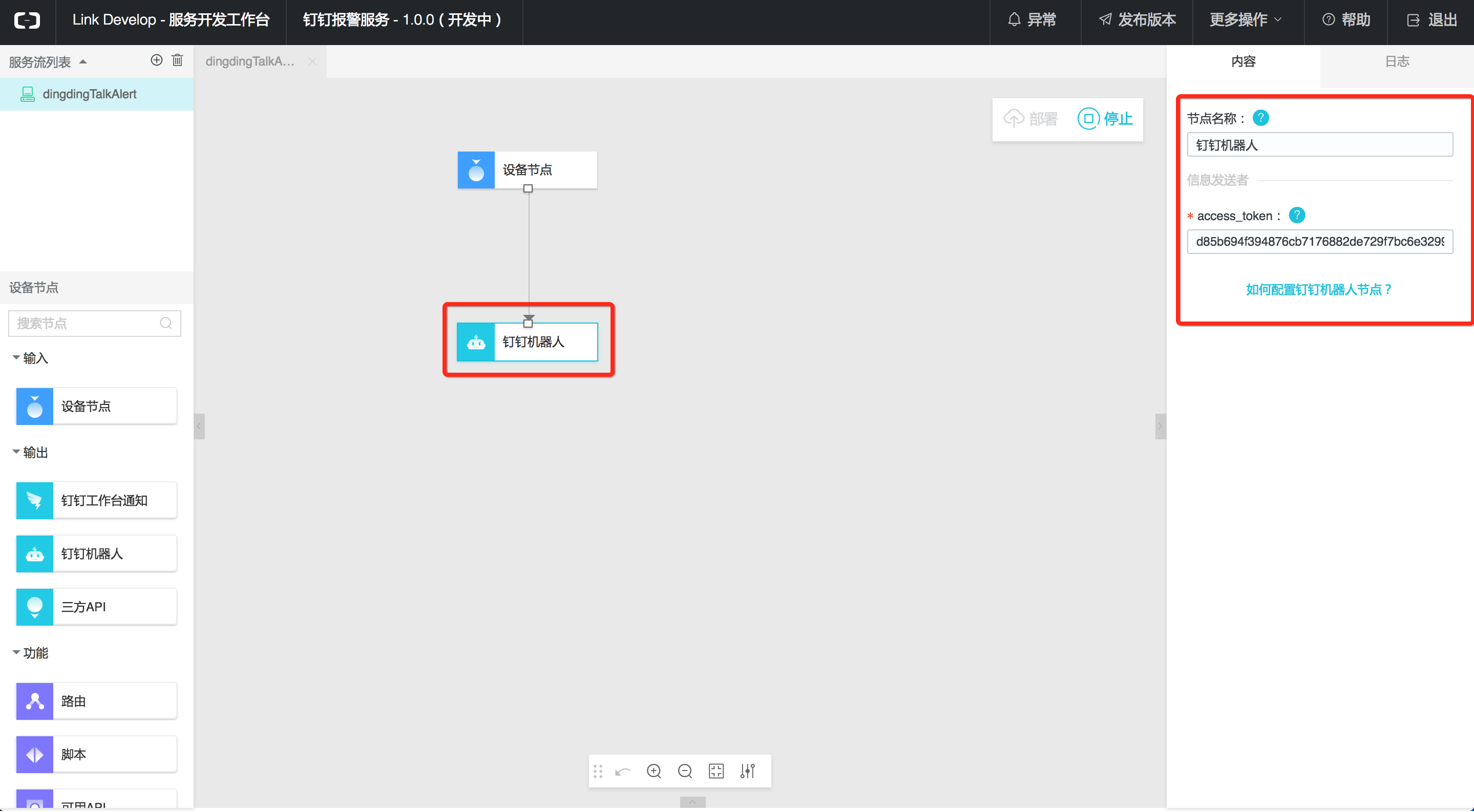Viewport: 1474px width, 812px height.
Task: Collapse the 输入 category
Action: (16, 357)
